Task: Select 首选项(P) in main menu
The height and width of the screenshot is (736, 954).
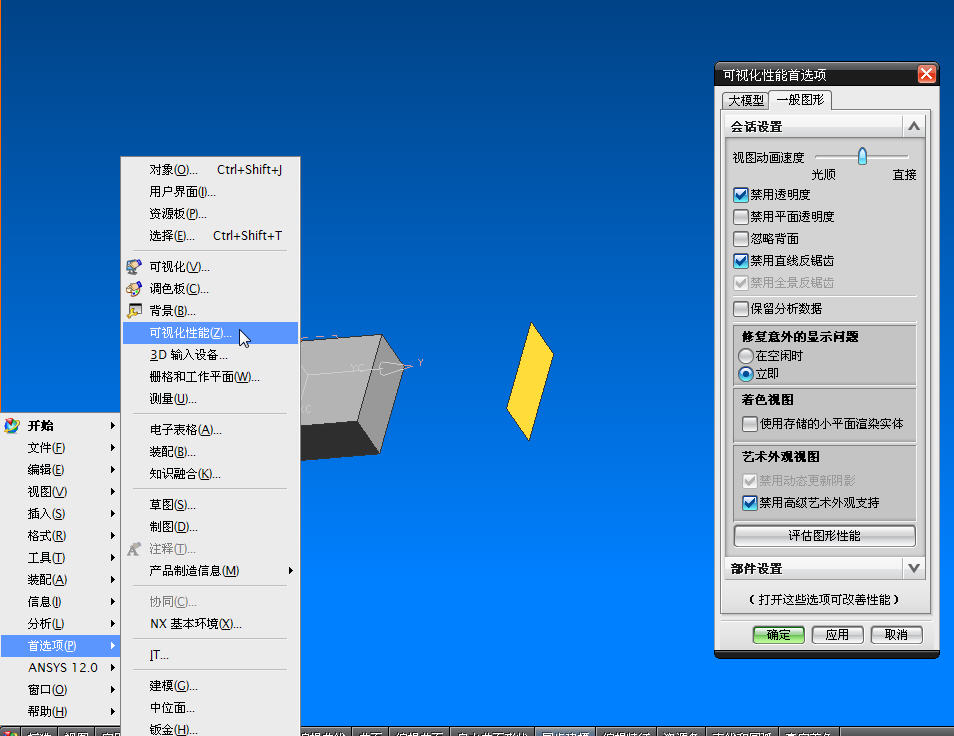Action: point(60,645)
